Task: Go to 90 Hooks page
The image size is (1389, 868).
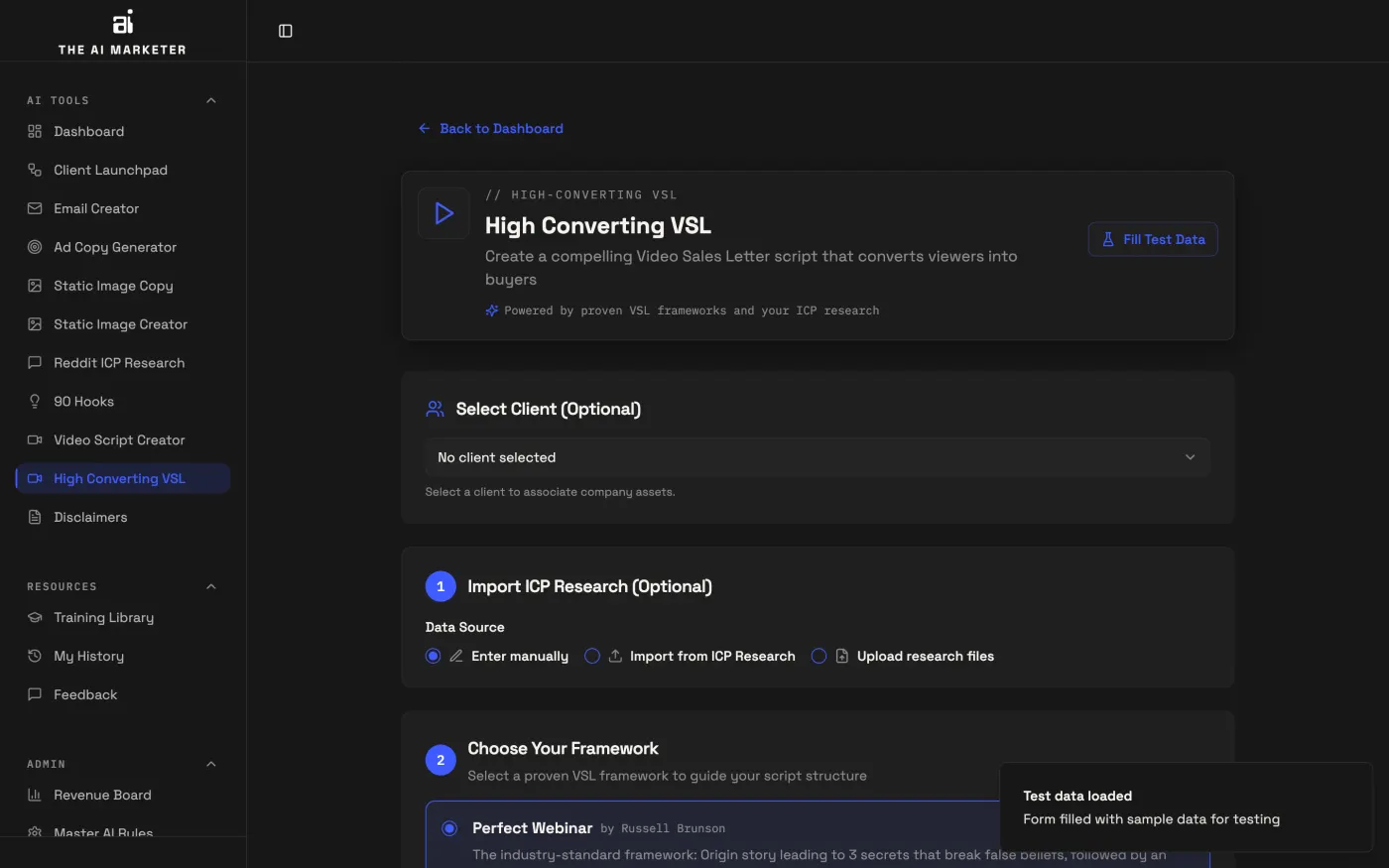Action: 123,402
